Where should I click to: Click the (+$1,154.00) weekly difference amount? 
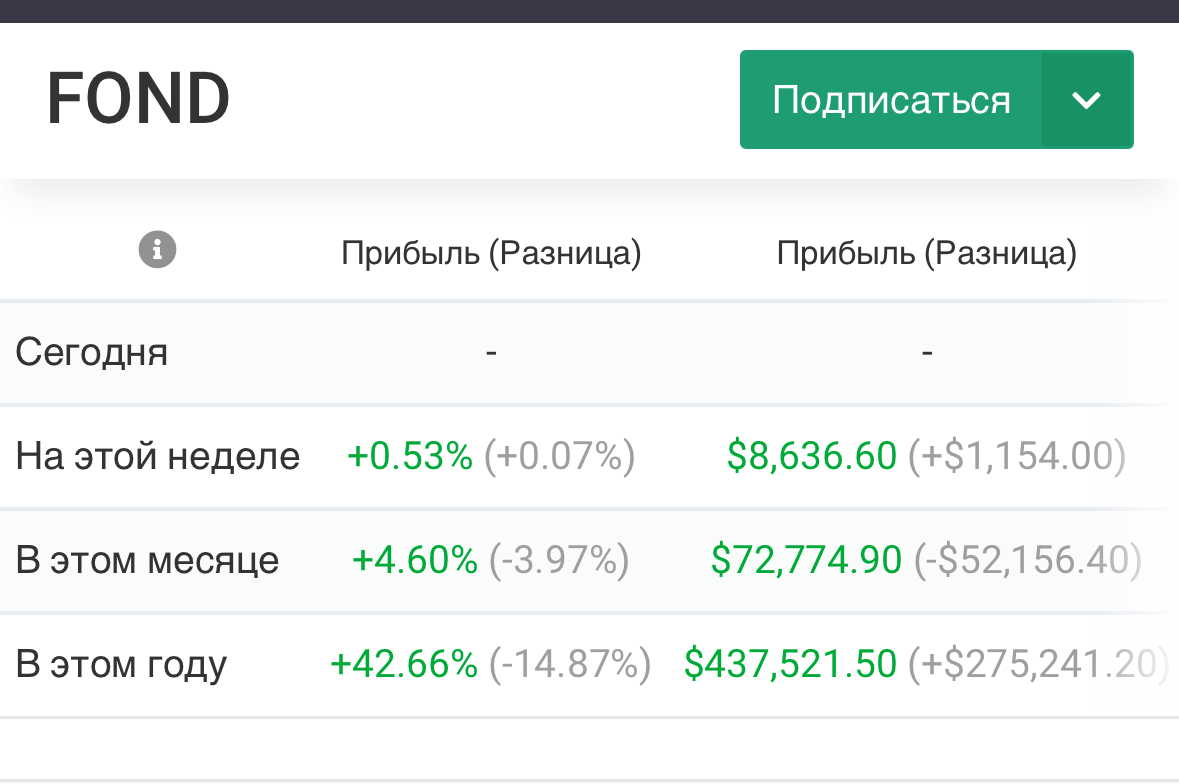click(x=1016, y=456)
